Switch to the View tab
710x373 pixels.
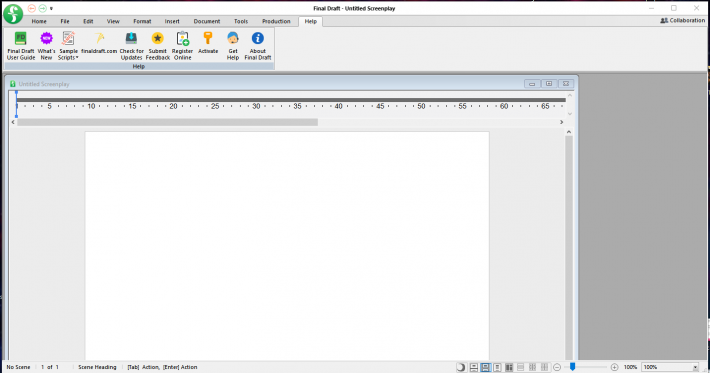click(113, 21)
